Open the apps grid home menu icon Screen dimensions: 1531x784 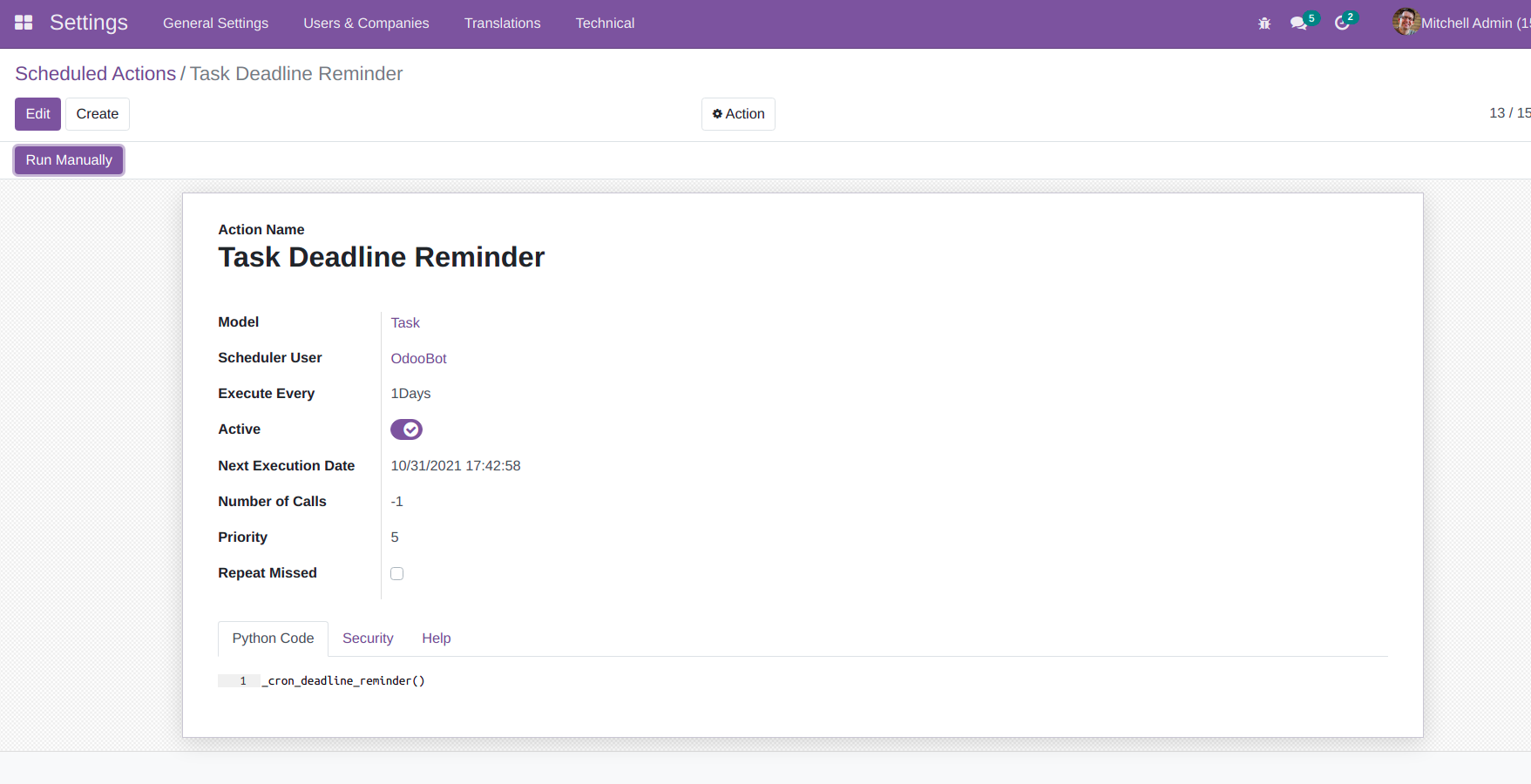[24, 23]
